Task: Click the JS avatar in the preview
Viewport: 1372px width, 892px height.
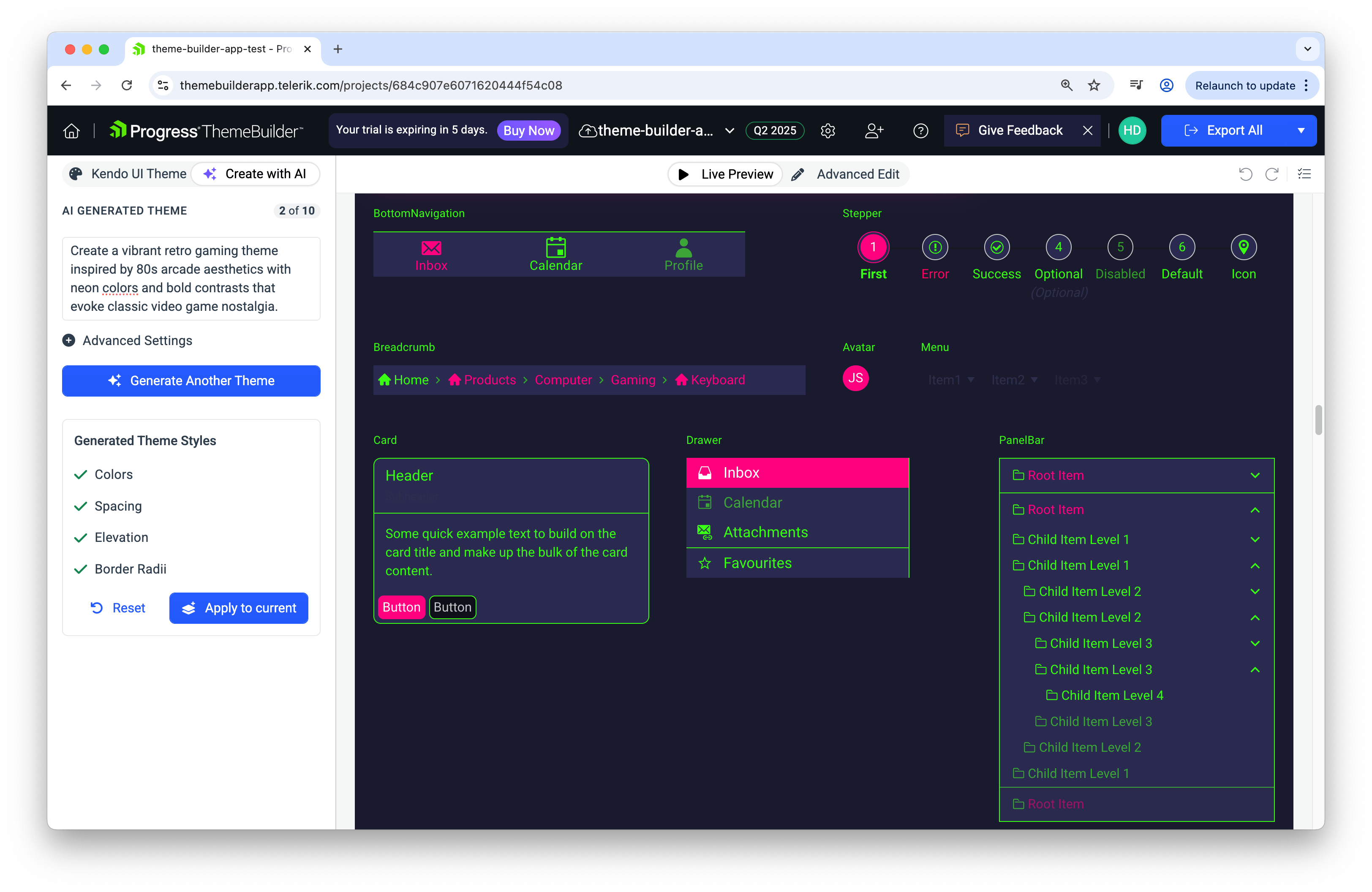Action: click(x=855, y=378)
